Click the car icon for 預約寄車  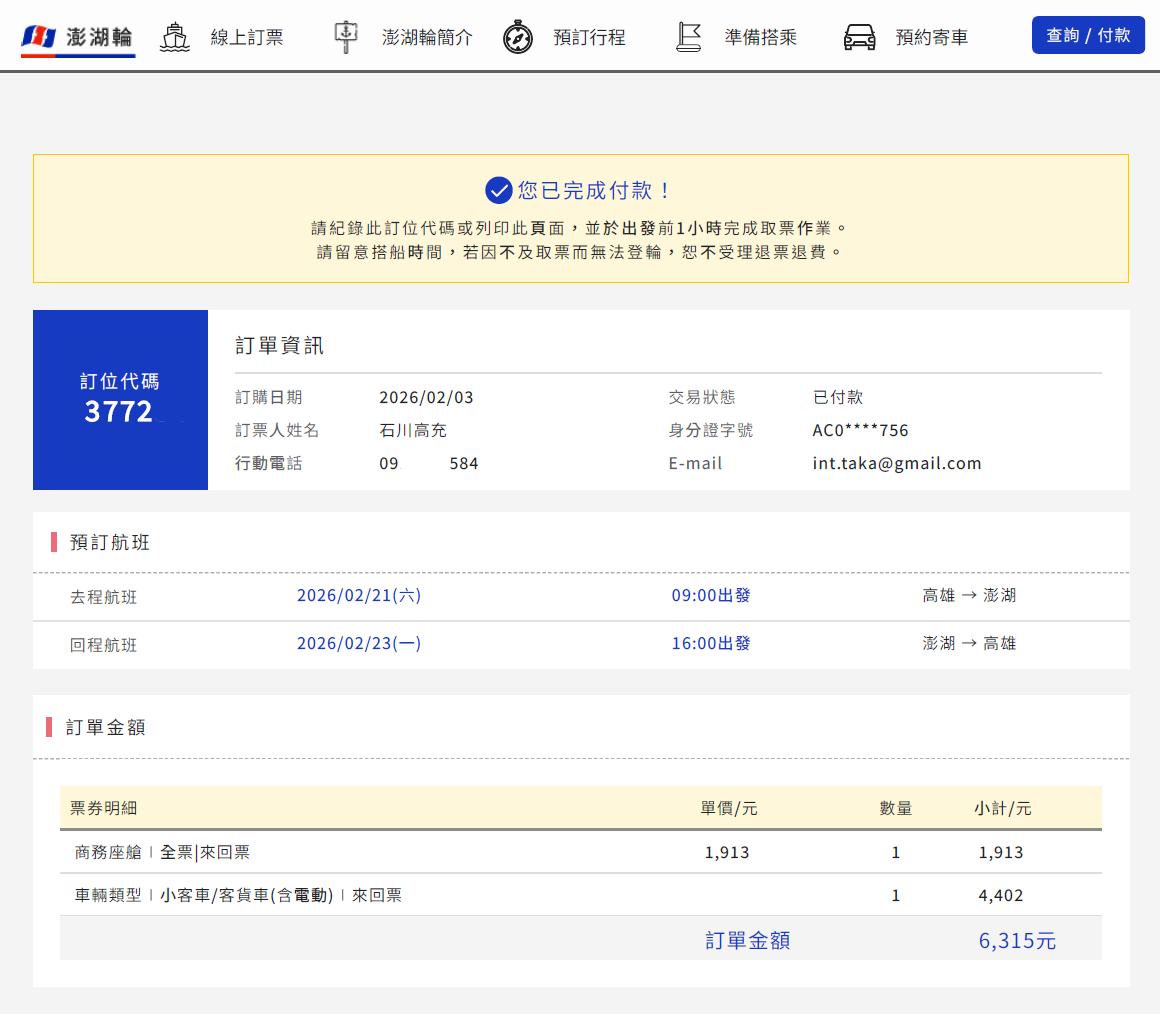pos(859,37)
